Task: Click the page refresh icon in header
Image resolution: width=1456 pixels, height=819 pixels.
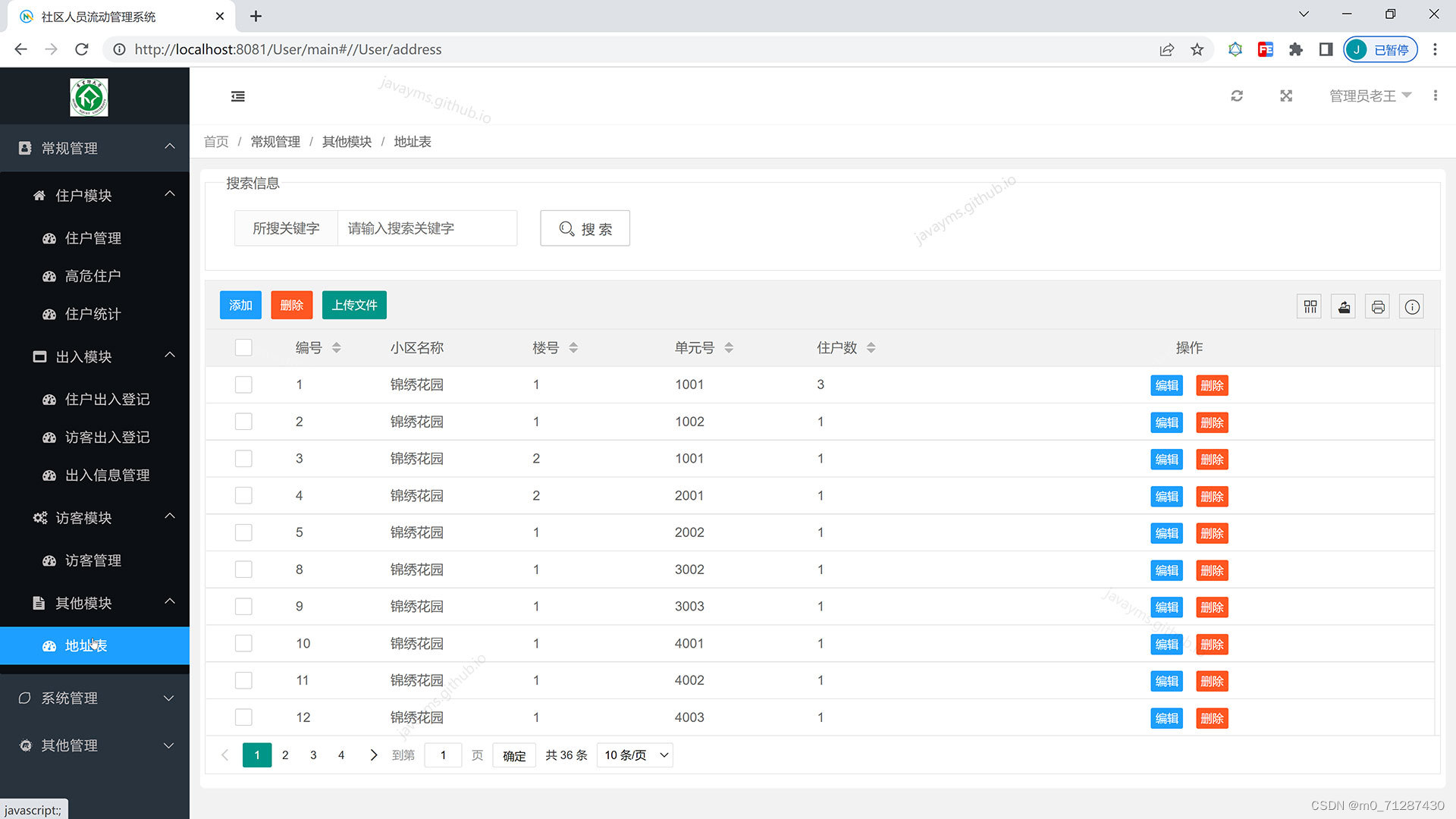Action: click(1237, 96)
